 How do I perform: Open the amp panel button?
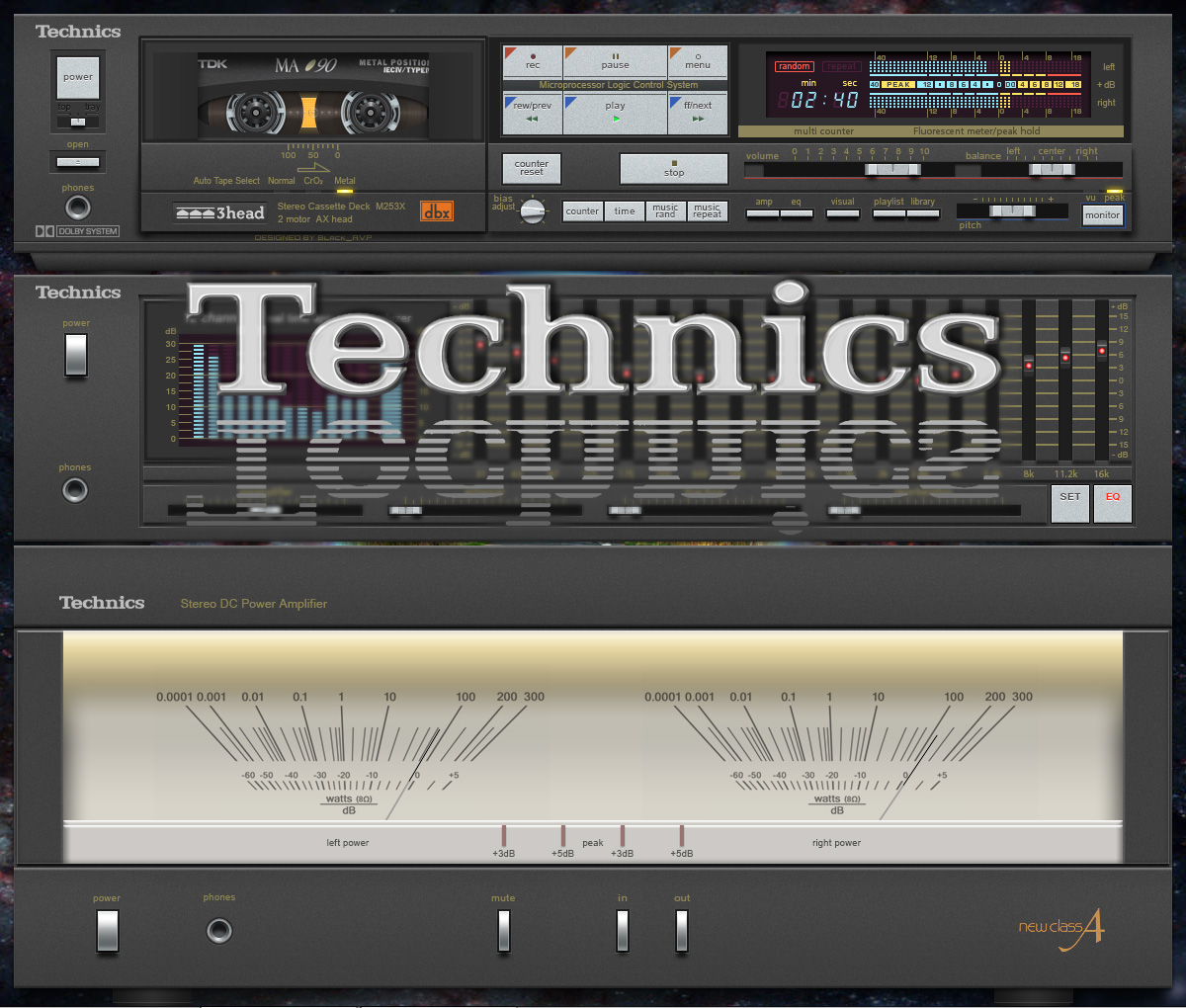click(764, 212)
